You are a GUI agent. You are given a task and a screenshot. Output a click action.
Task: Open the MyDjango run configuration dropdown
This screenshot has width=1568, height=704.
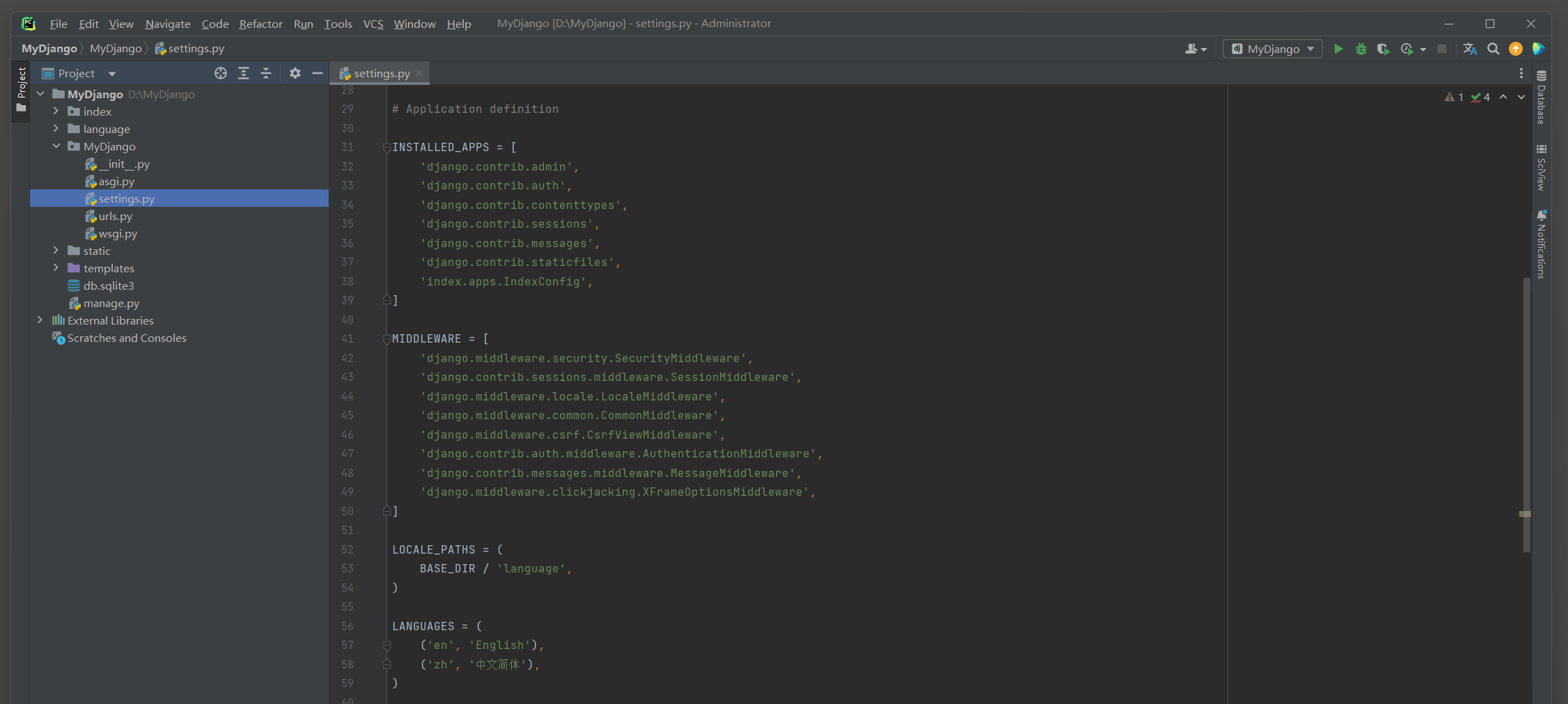coord(1273,49)
